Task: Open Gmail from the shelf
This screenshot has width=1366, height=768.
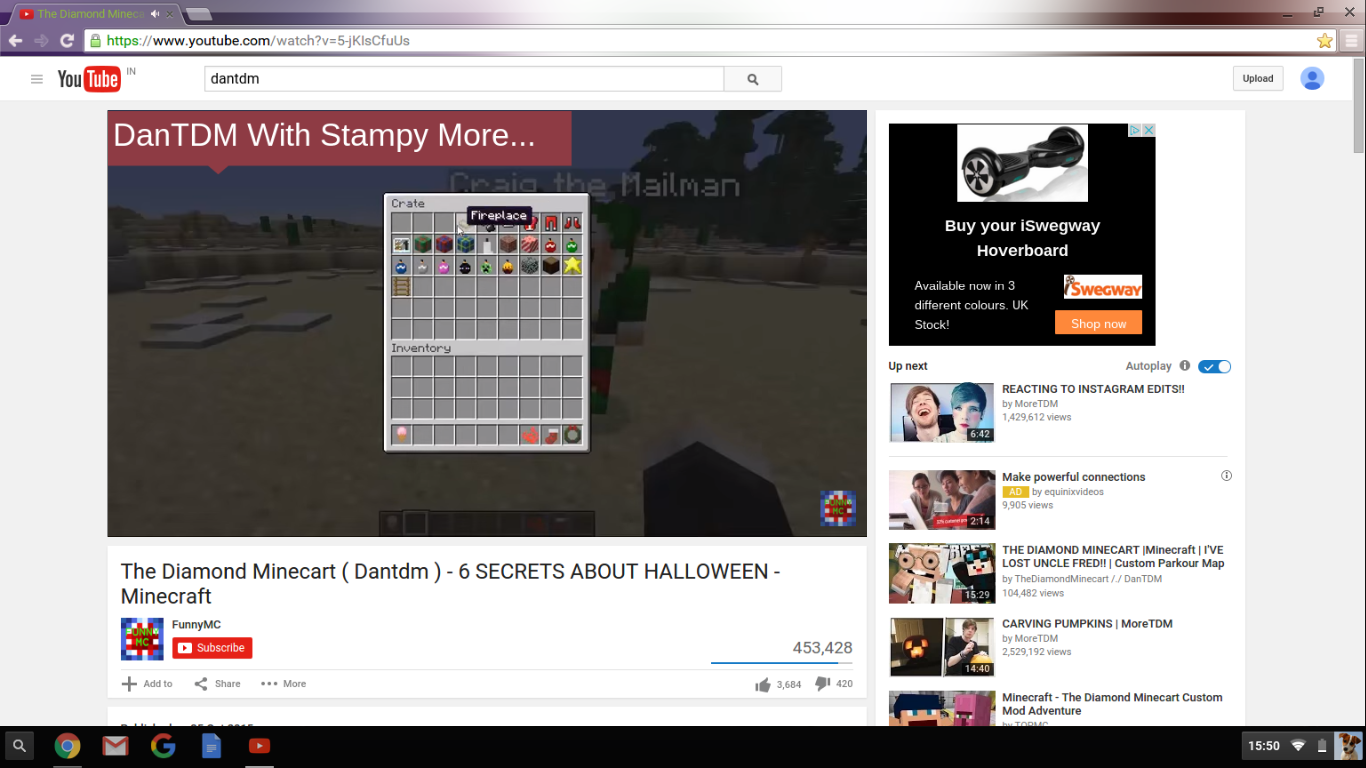Action: coord(115,746)
